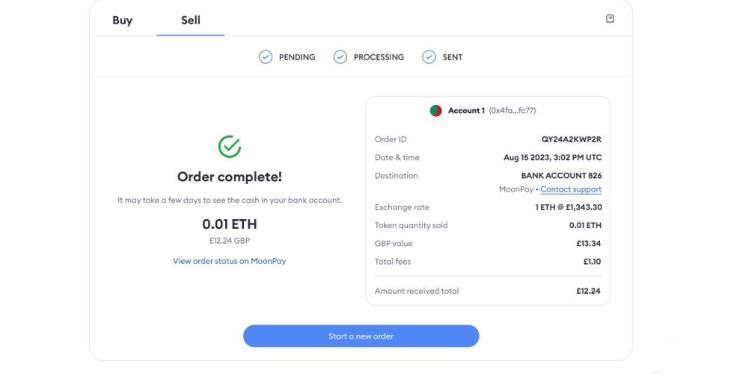The image size is (750, 382).
Task: Click the Amount received total £12.24
Action: pyautogui.click(x=588, y=291)
